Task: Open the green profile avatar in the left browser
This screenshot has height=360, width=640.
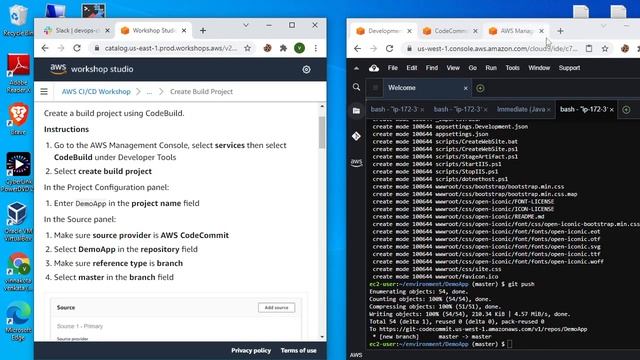Action: tap(299, 48)
